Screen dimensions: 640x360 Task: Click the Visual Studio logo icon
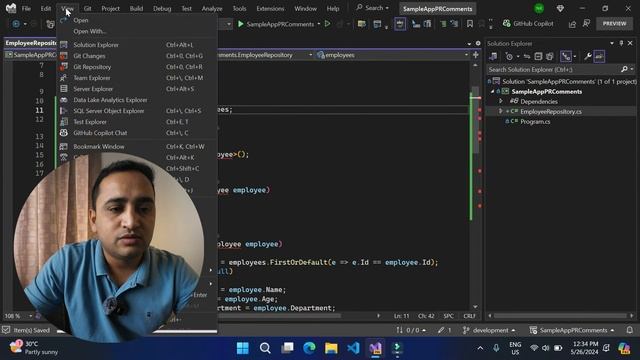tap(11, 8)
